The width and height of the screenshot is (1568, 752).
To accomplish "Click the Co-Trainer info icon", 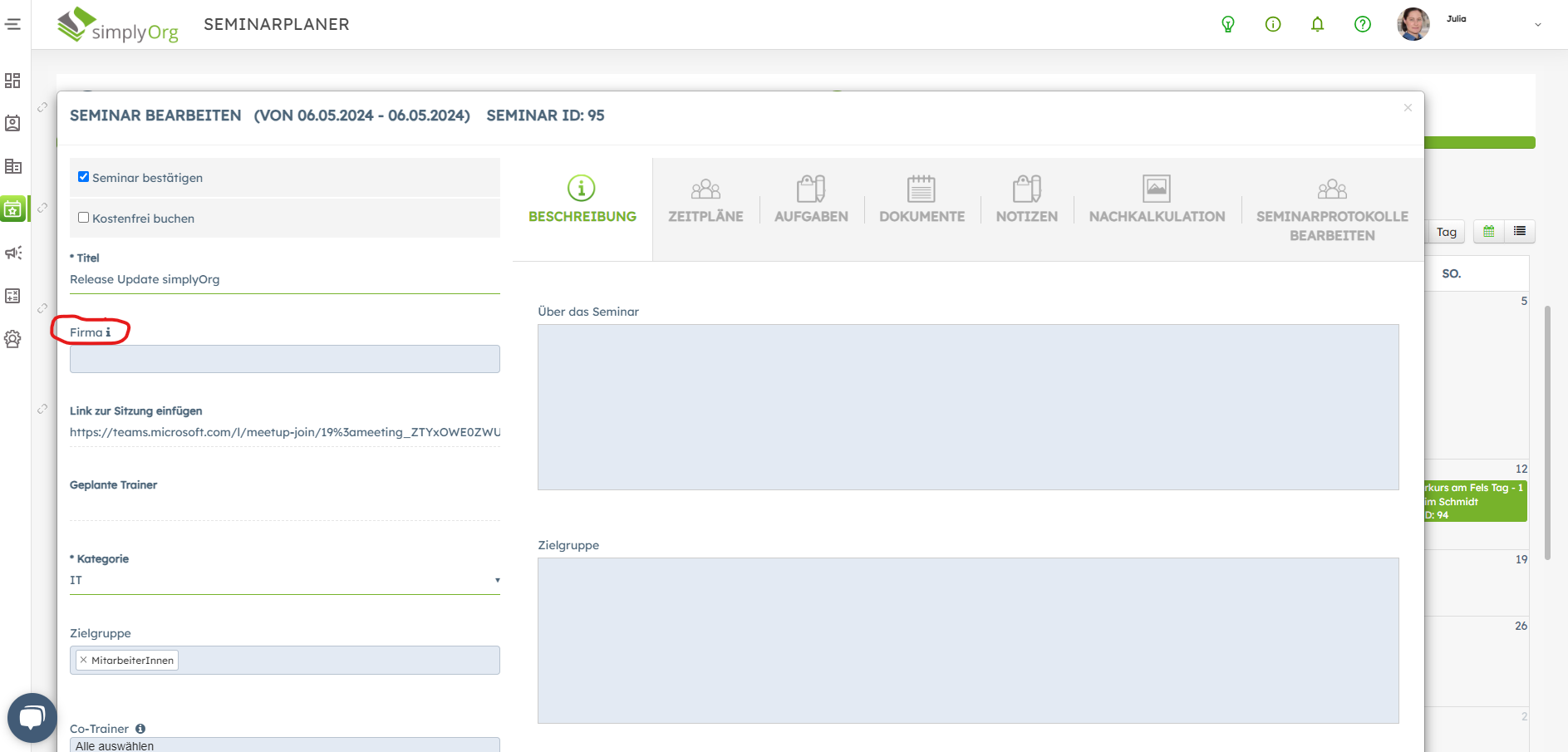I will click(140, 729).
